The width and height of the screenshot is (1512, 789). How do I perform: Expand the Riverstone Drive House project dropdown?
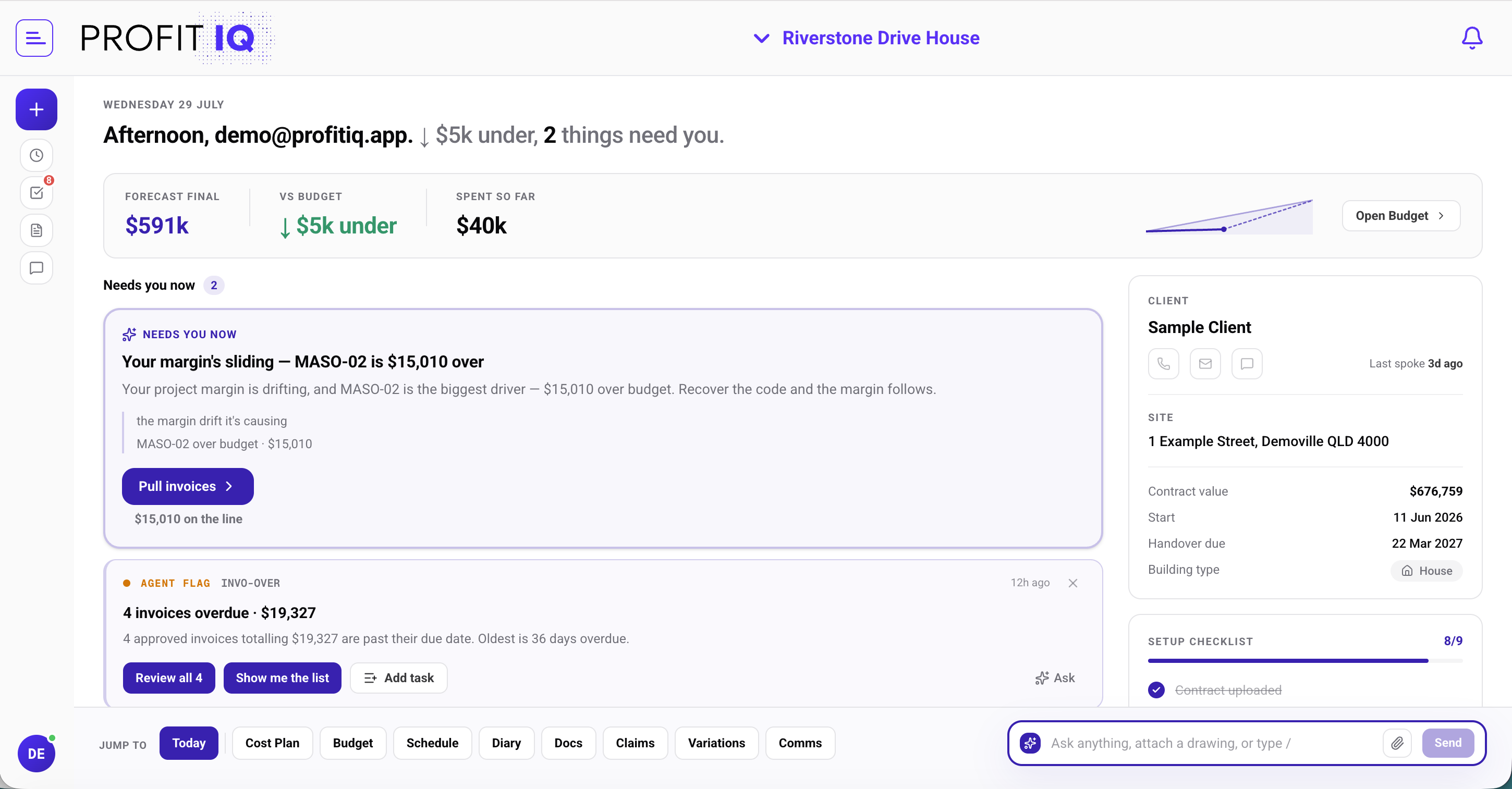point(867,38)
